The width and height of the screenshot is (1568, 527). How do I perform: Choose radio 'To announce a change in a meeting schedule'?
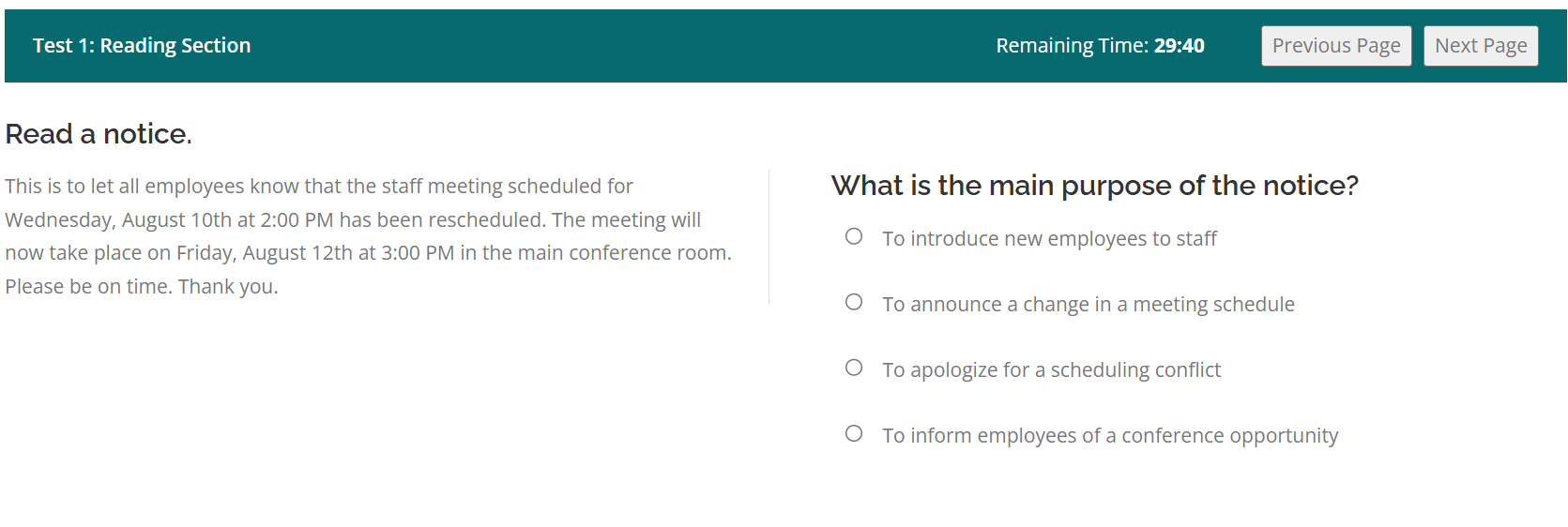pos(854,302)
